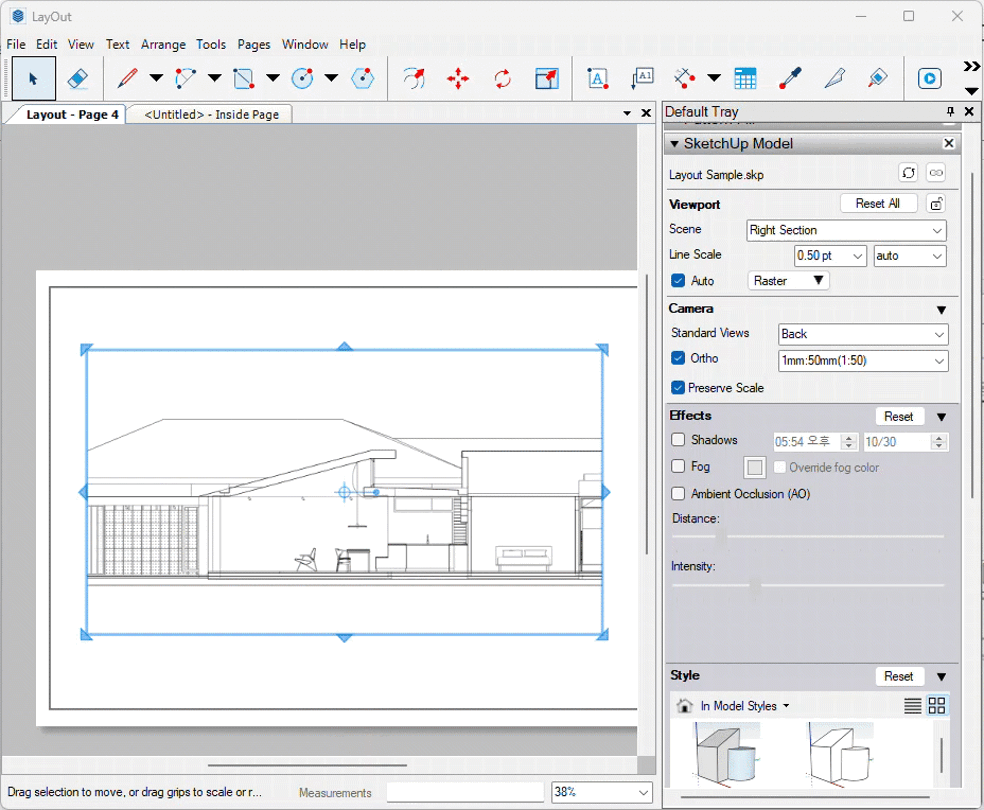Disable Preserve Scale
The height and width of the screenshot is (810, 984).
[678, 387]
